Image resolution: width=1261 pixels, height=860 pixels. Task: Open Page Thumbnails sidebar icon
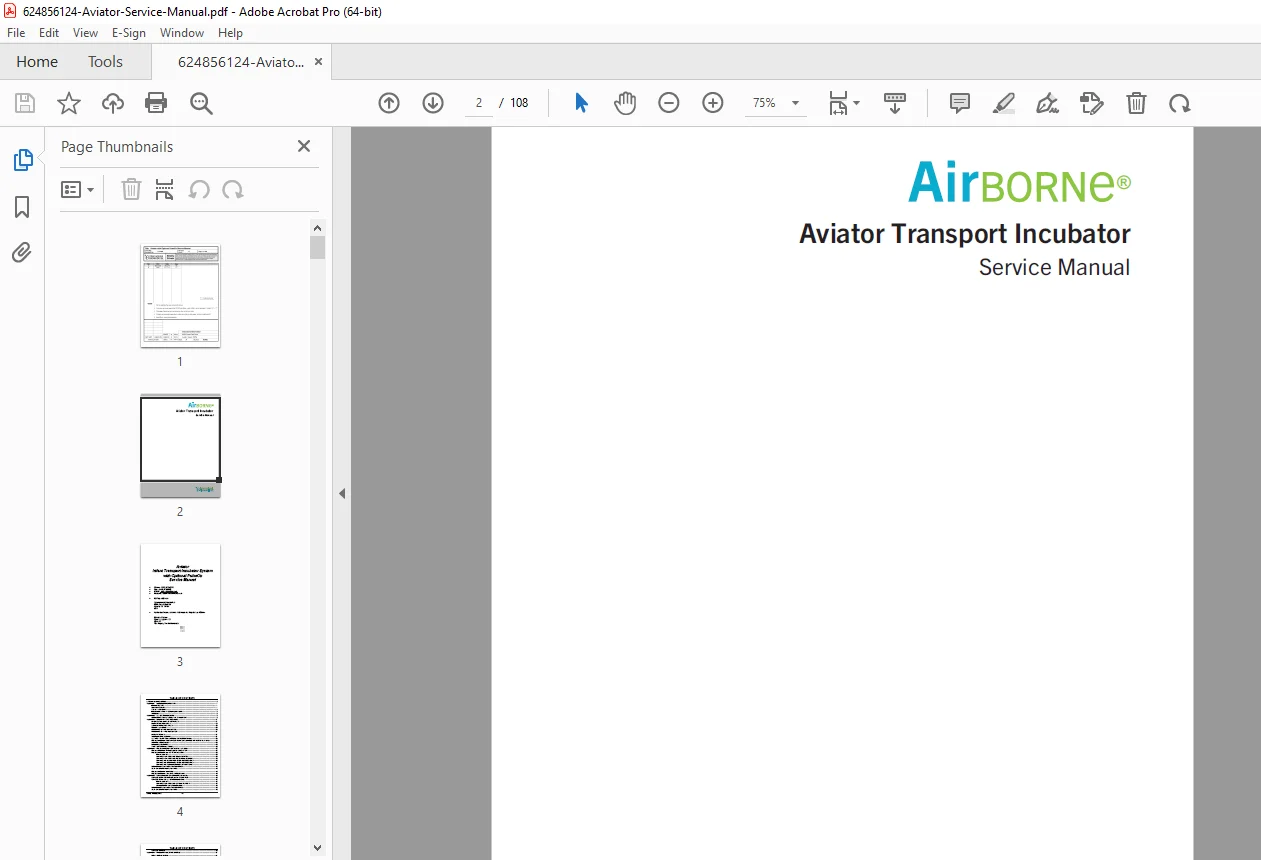[x=22, y=160]
